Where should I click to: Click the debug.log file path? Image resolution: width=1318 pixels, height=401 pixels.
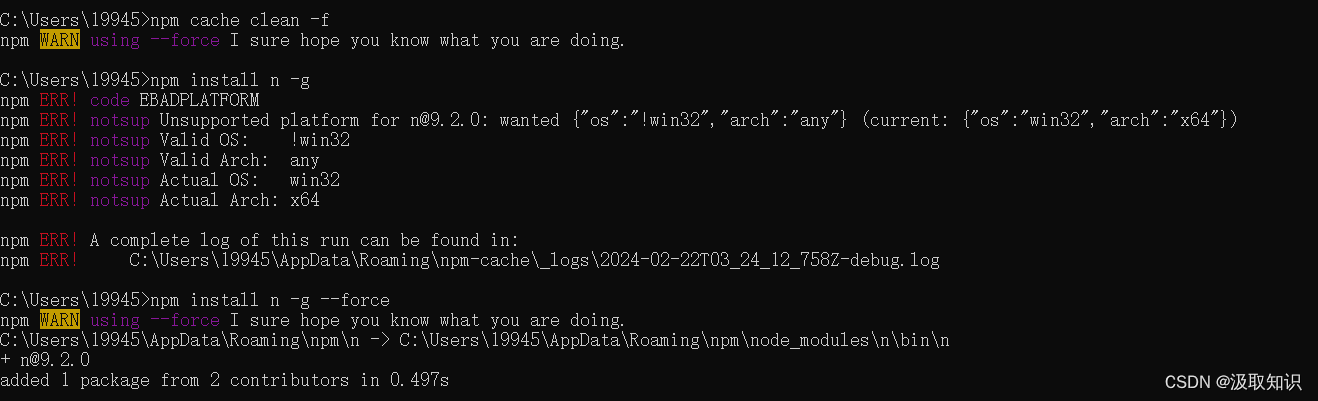pyautogui.click(x=535, y=260)
